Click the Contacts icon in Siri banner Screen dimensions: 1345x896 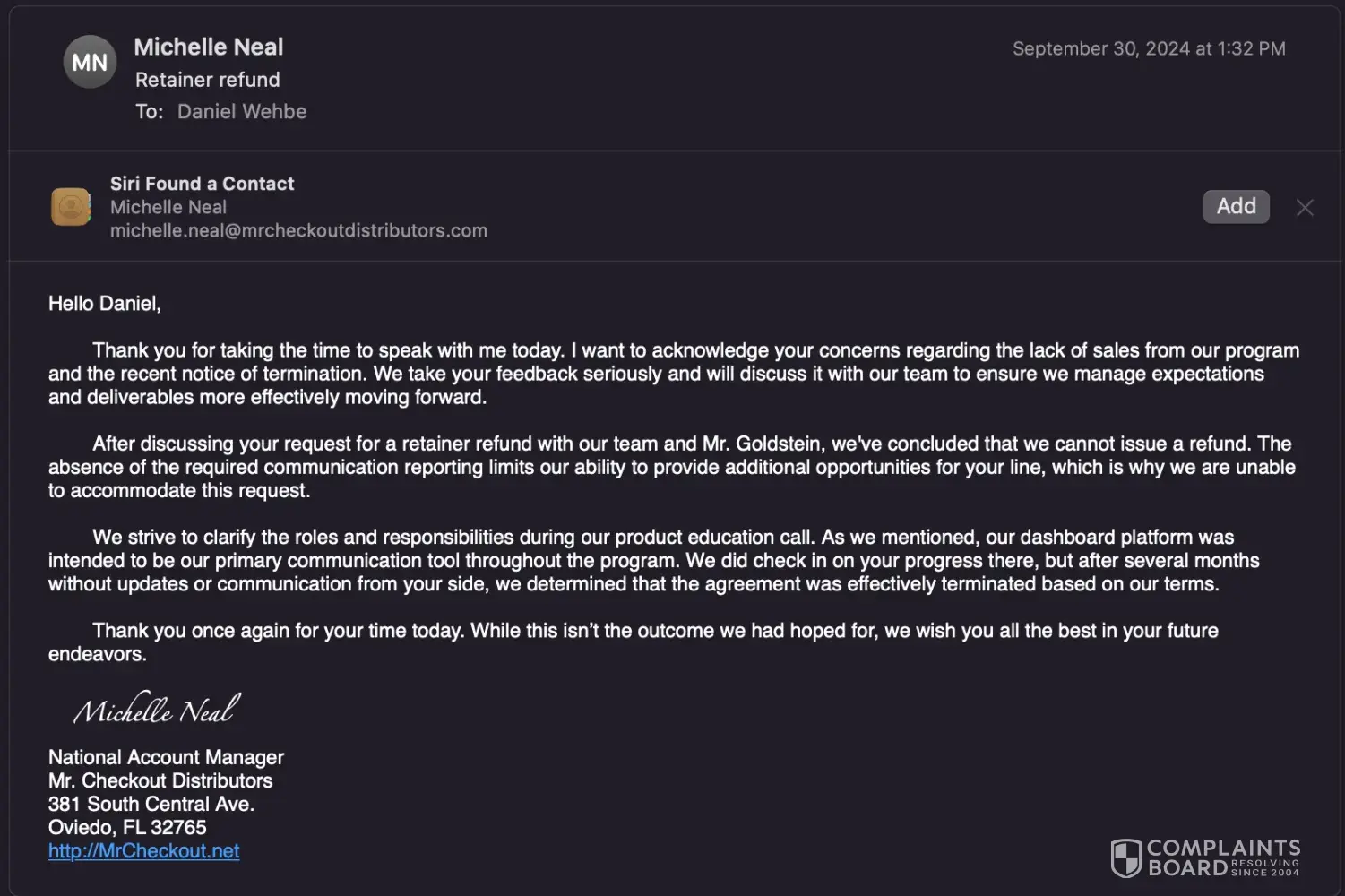coord(71,207)
